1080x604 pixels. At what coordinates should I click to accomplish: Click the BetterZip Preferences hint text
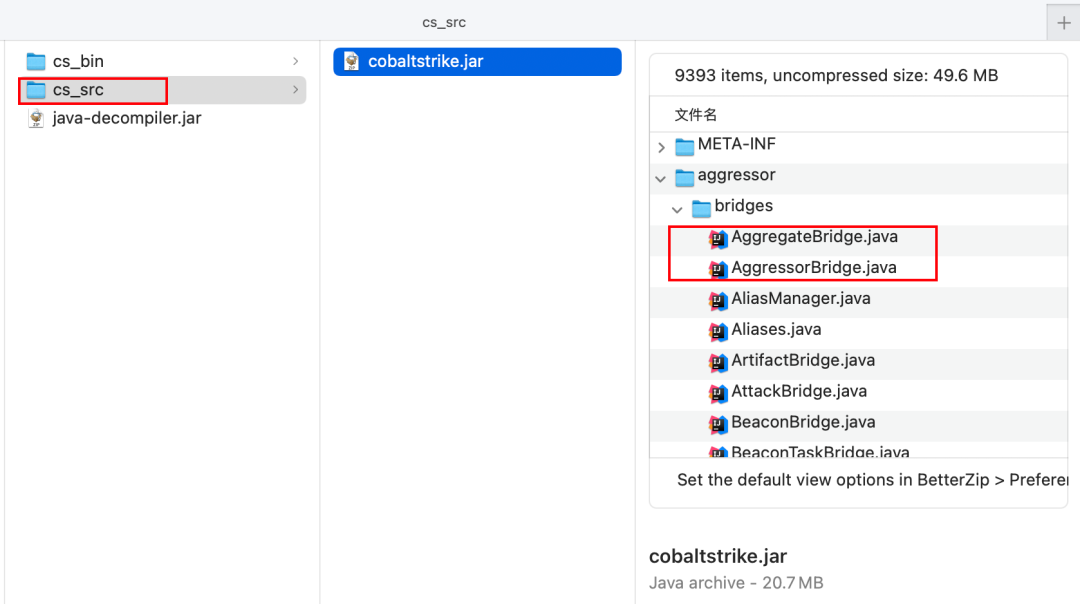pos(872,479)
